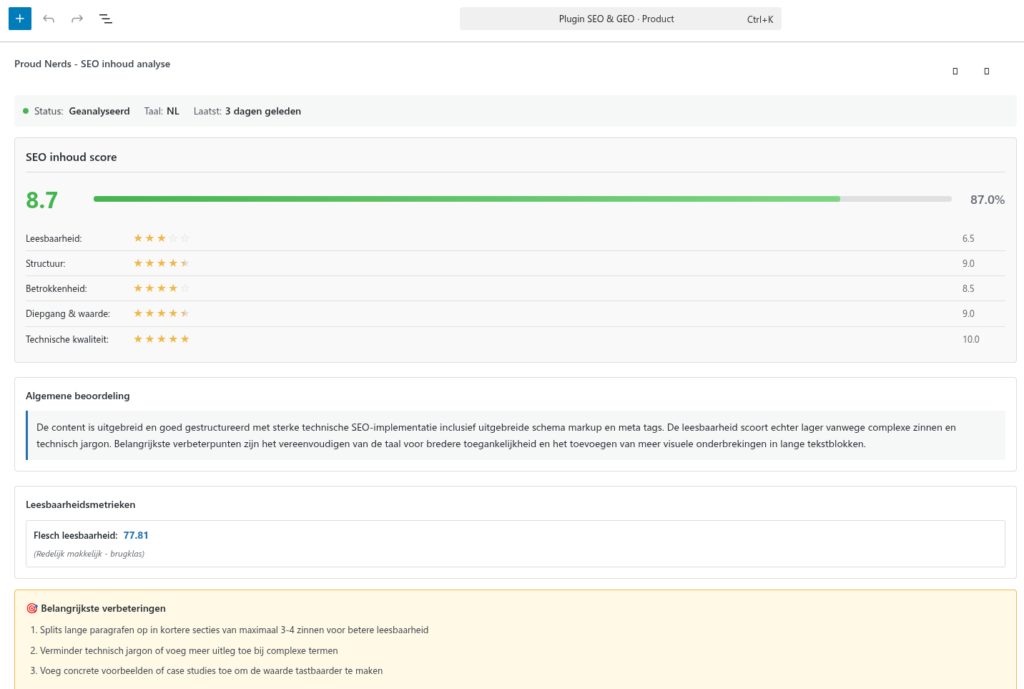Open the document overview list icon
The width and height of the screenshot is (1024, 689).
[105, 18]
